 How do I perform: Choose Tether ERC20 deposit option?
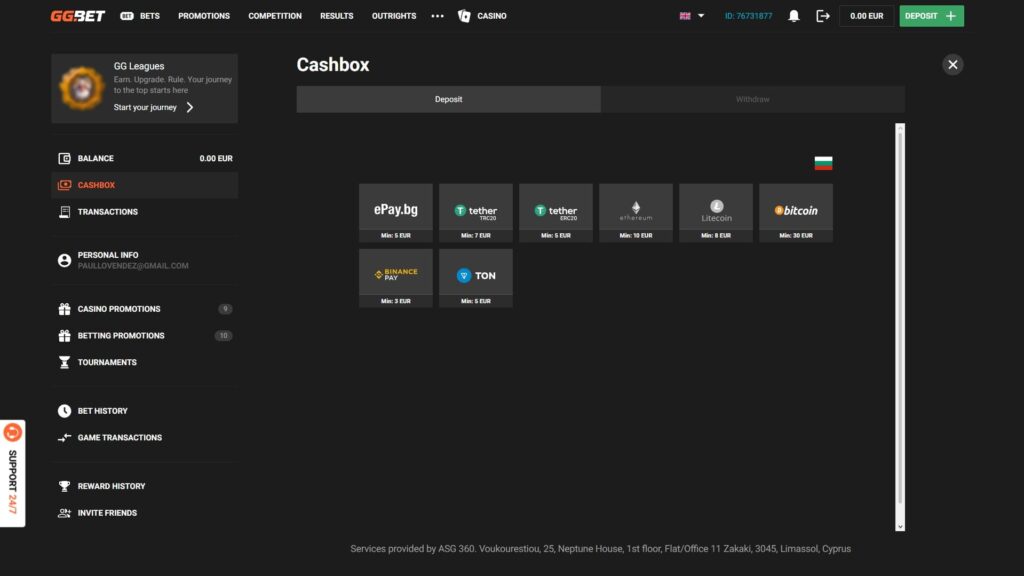[x=555, y=211]
